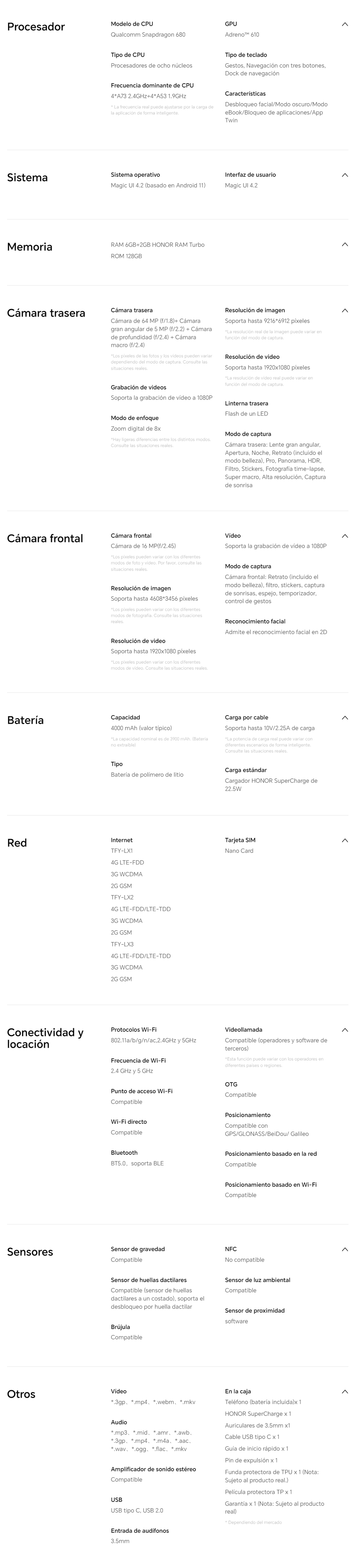The width and height of the screenshot is (352, 1568).
Task: Collapse the Batería section chevron
Action: tap(345, 718)
